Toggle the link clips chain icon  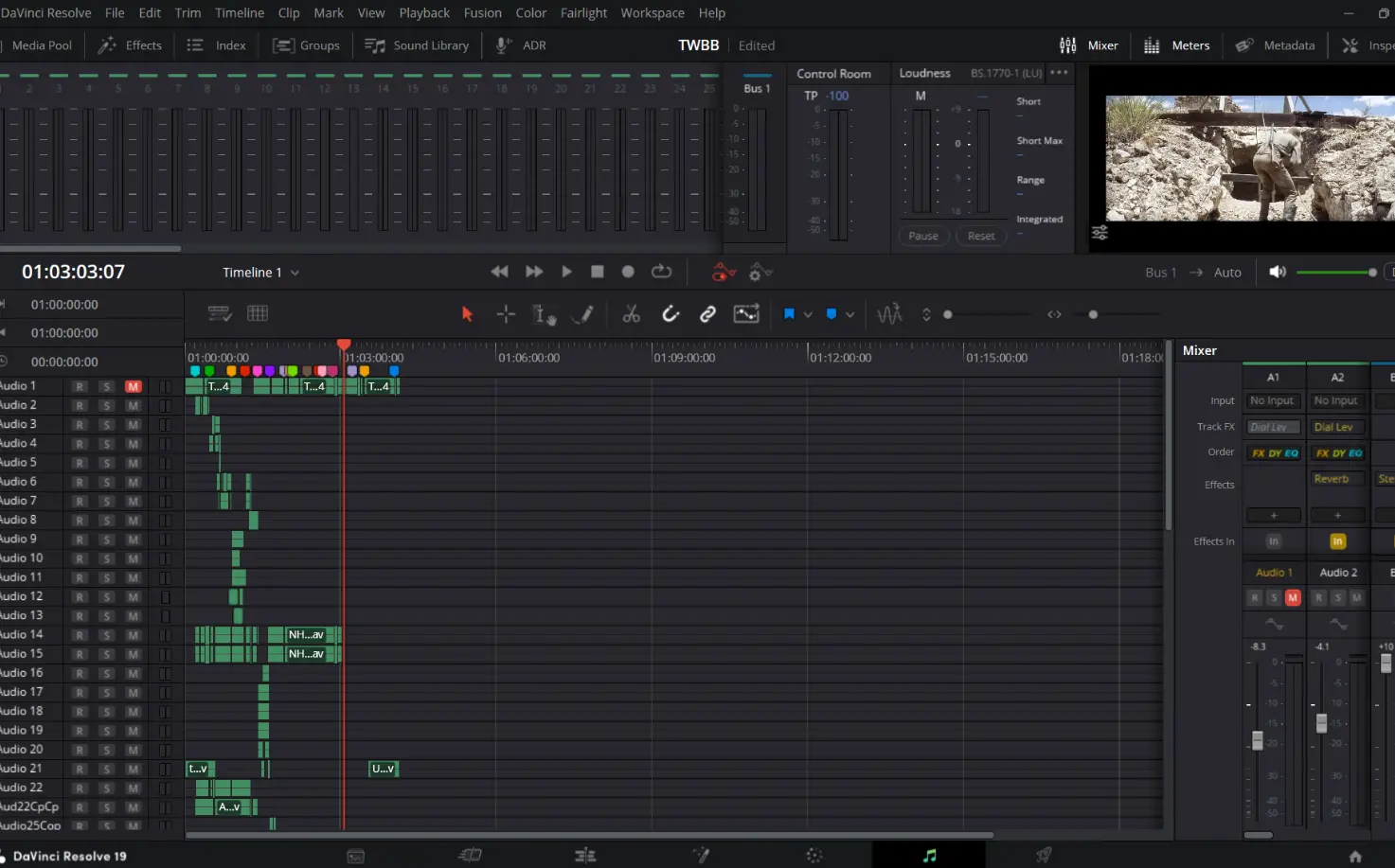pyautogui.click(x=707, y=314)
